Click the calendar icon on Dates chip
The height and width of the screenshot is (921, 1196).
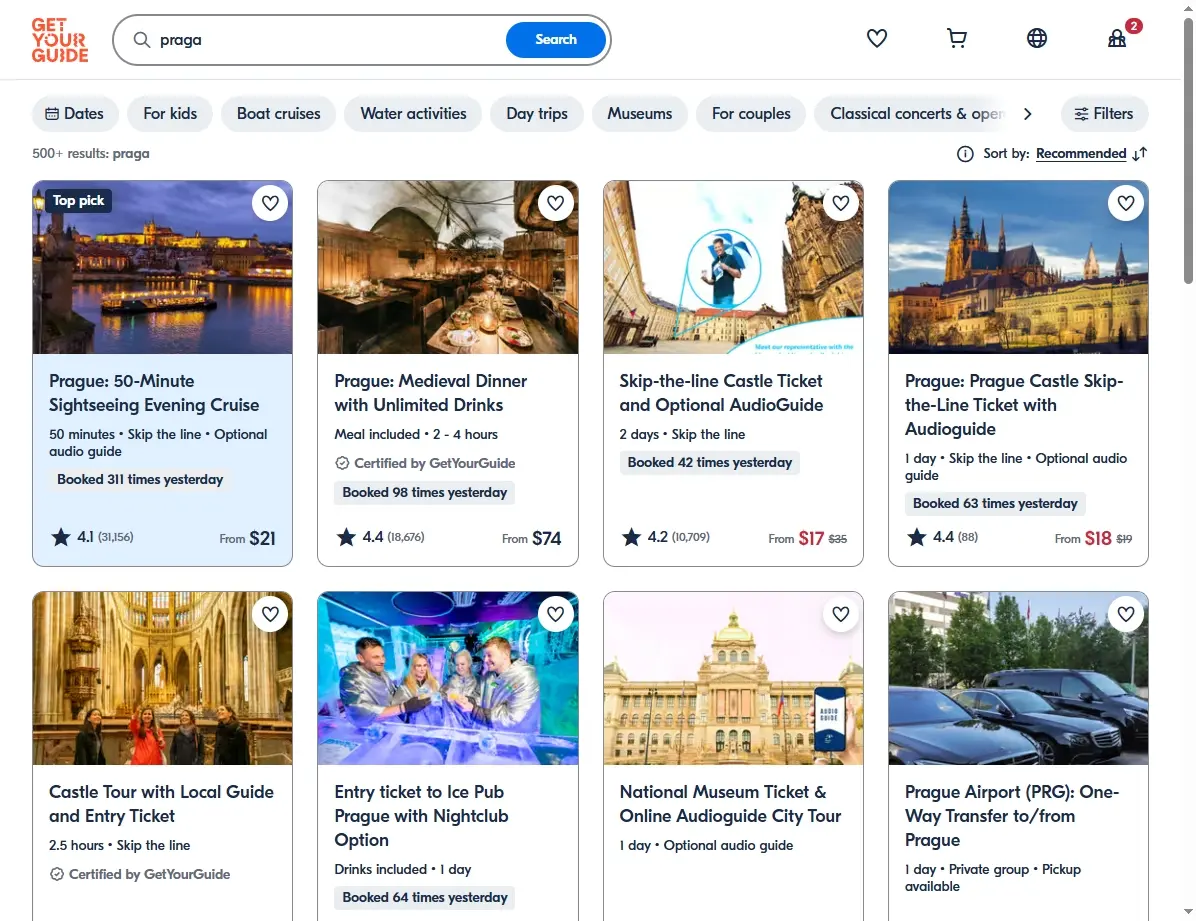pyautogui.click(x=52, y=114)
